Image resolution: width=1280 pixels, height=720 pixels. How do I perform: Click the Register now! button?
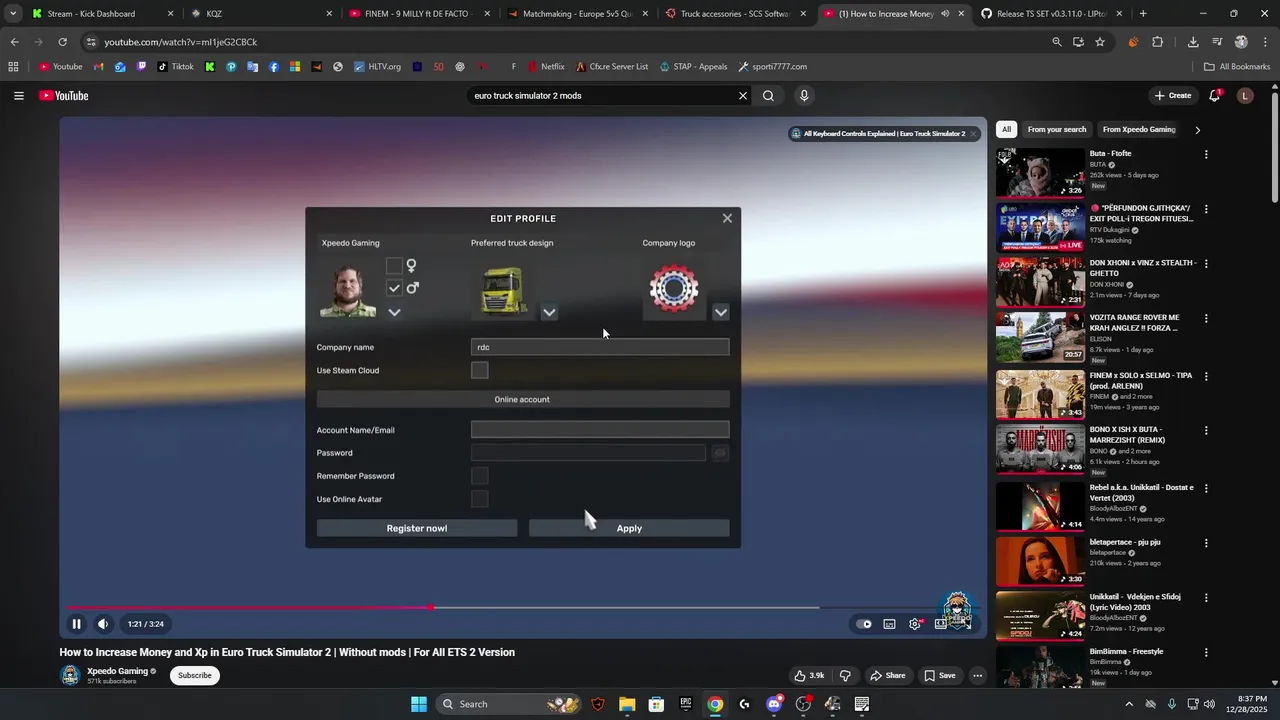pyautogui.click(x=417, y=528)
